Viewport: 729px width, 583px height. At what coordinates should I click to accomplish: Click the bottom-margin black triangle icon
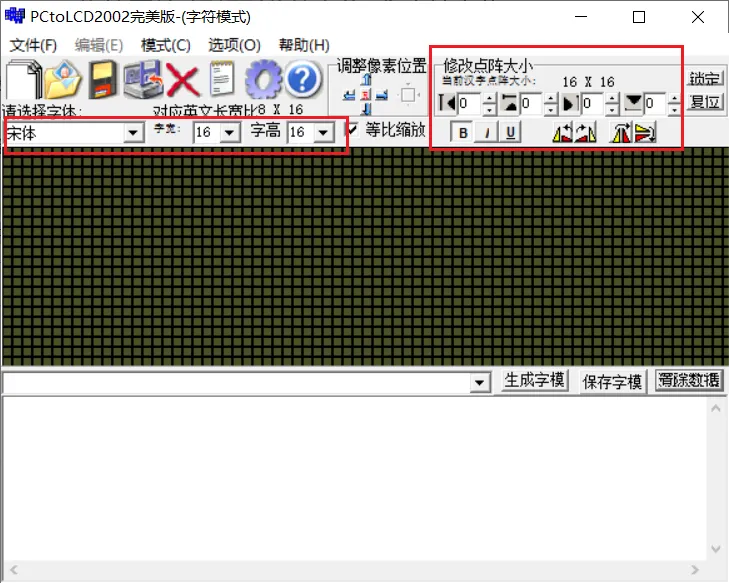[x=633, y=103]
